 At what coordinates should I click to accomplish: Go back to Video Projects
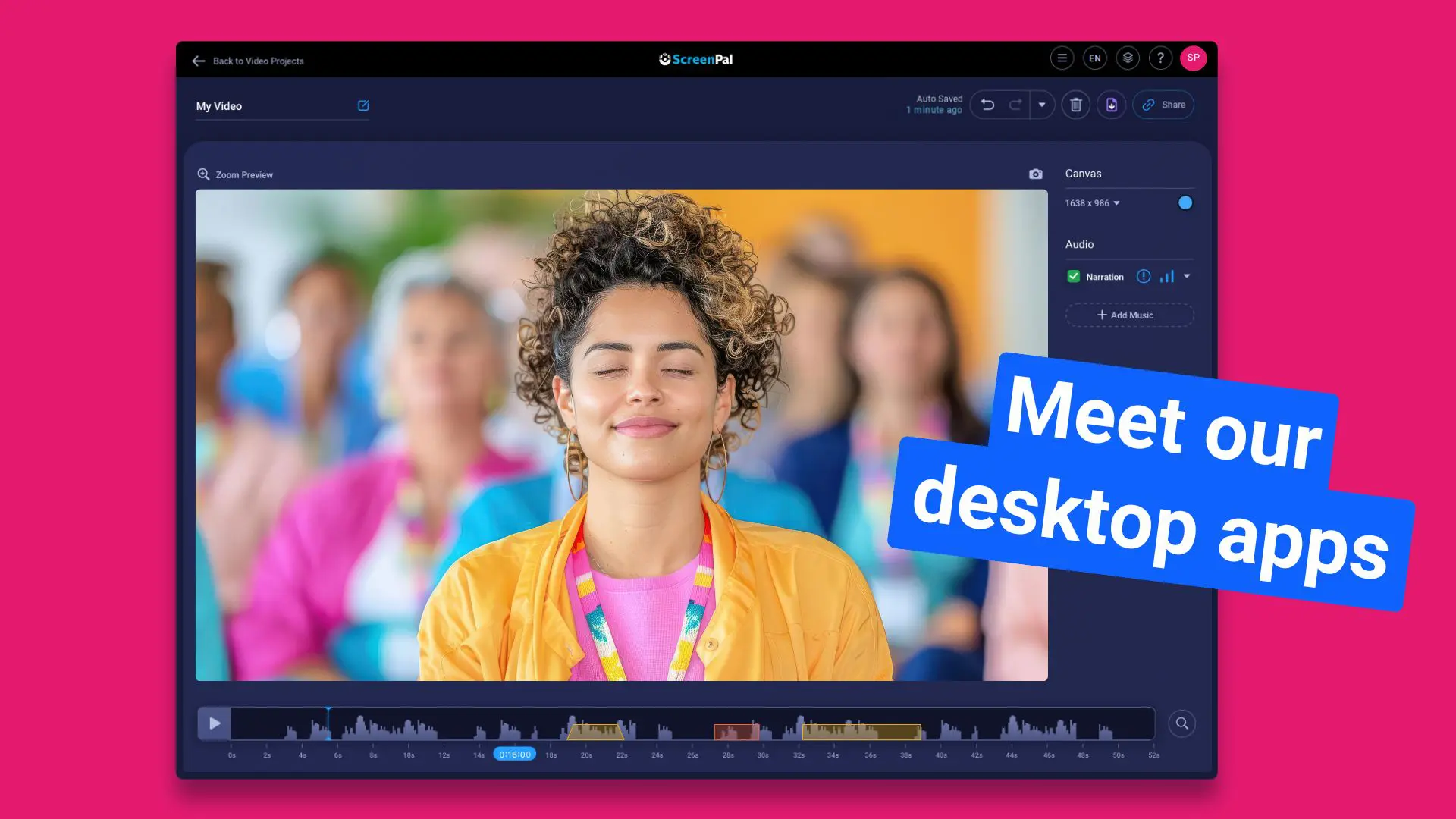(x=248, y=61)
